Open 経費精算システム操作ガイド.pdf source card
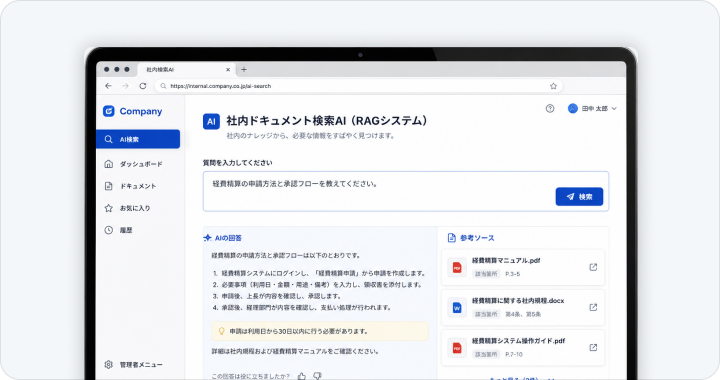This screenshot has width=720, height=380. [523, 347]
